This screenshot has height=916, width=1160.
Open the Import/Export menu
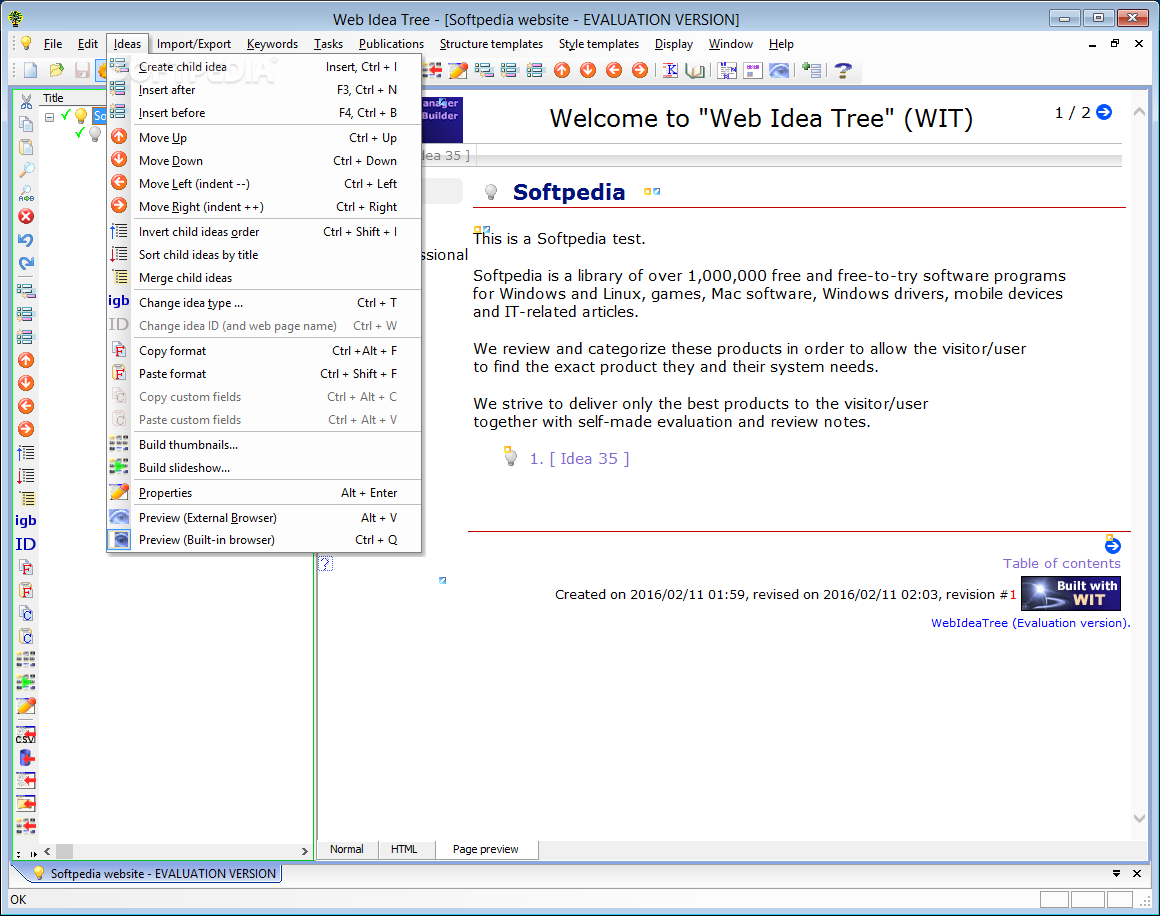[x=194, y=44]
